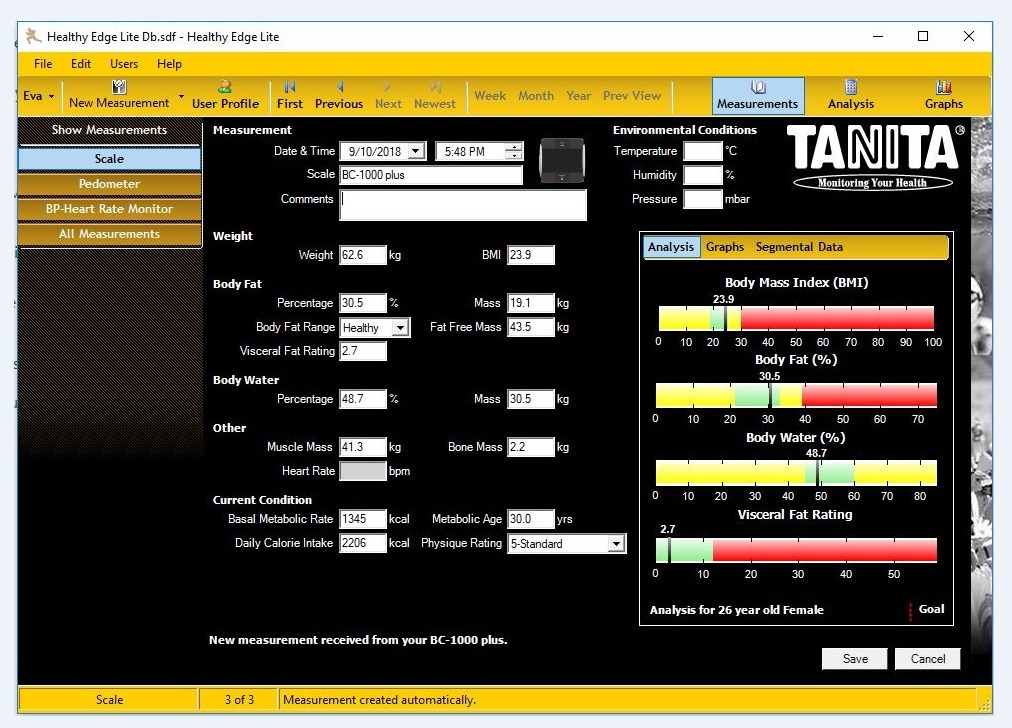Viewport: 1012px width, 728px height.
Task: Click the Body Fat Percentage field
Action: click(x=363, y=303)
